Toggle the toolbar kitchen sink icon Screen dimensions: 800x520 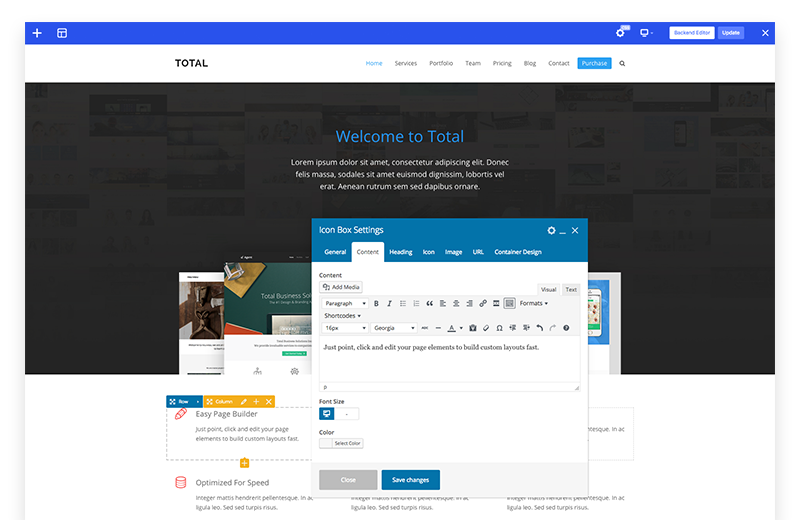pyautogui.click(x=509, y=303)
